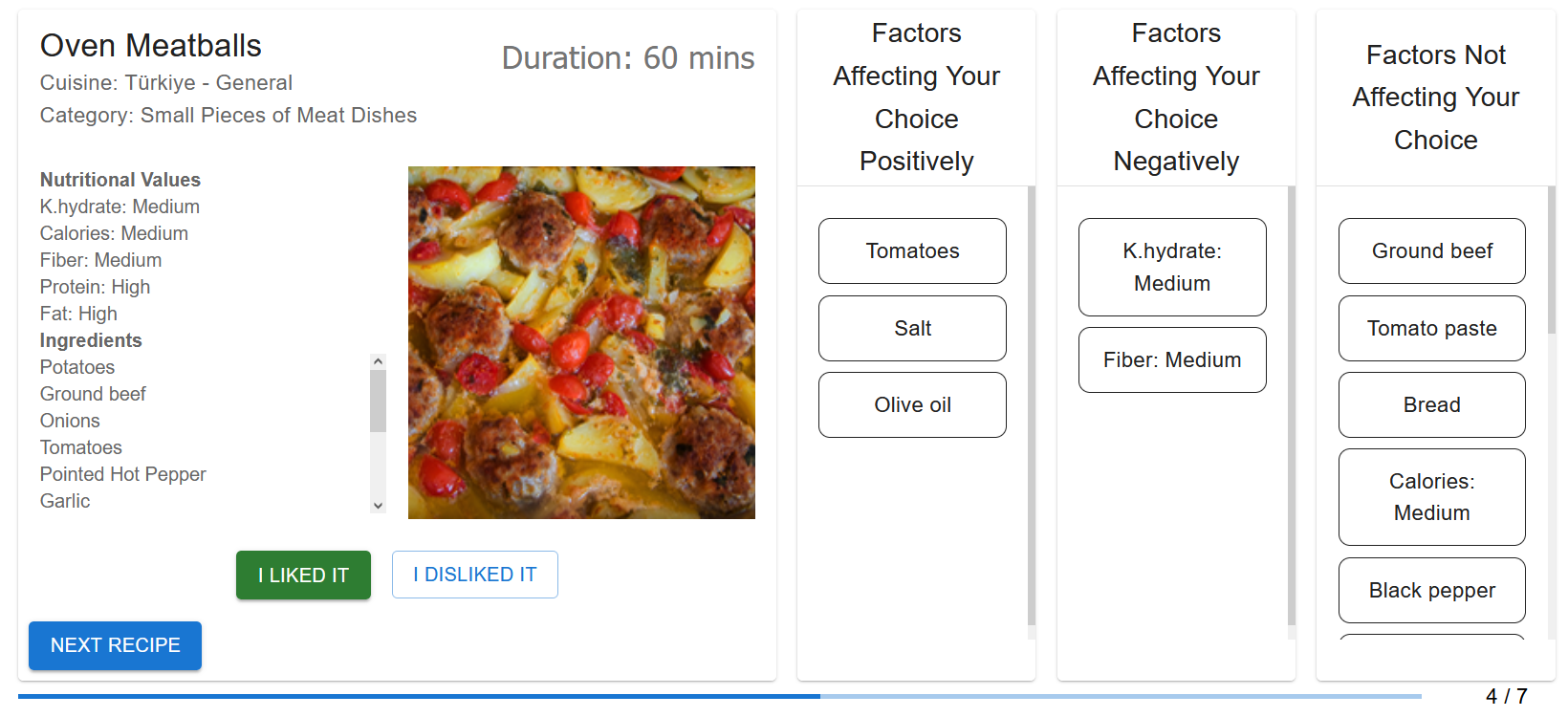Click scrollbar of Factors Not Affecting column
The height and width of the screenshot is (717, 1568).
[1551, 260]
